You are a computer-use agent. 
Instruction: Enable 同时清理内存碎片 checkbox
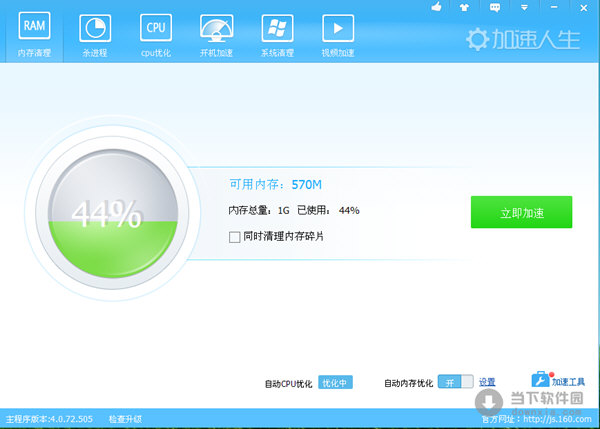point(235,237)
